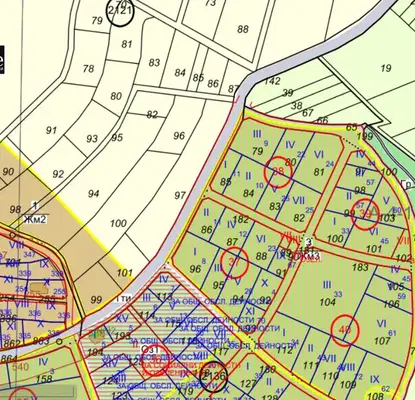Click parcel label 109

coord(348,384)
